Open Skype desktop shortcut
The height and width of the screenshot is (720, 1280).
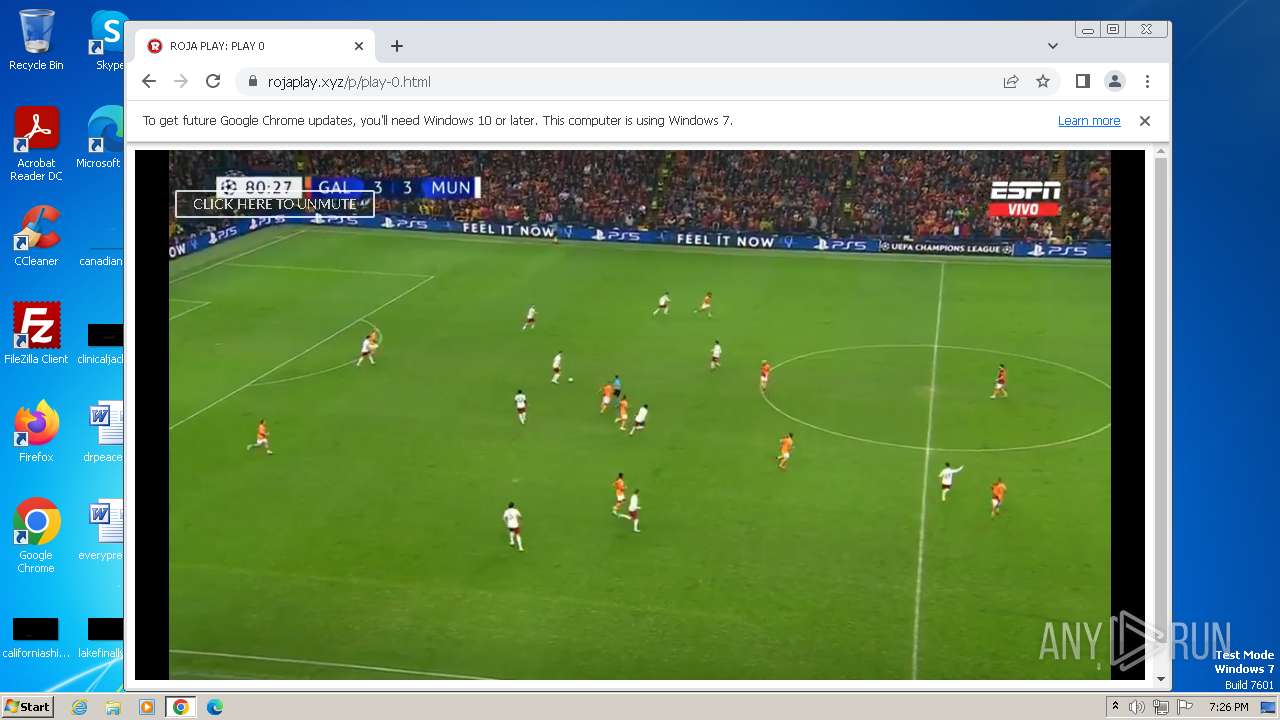point(108,40)
